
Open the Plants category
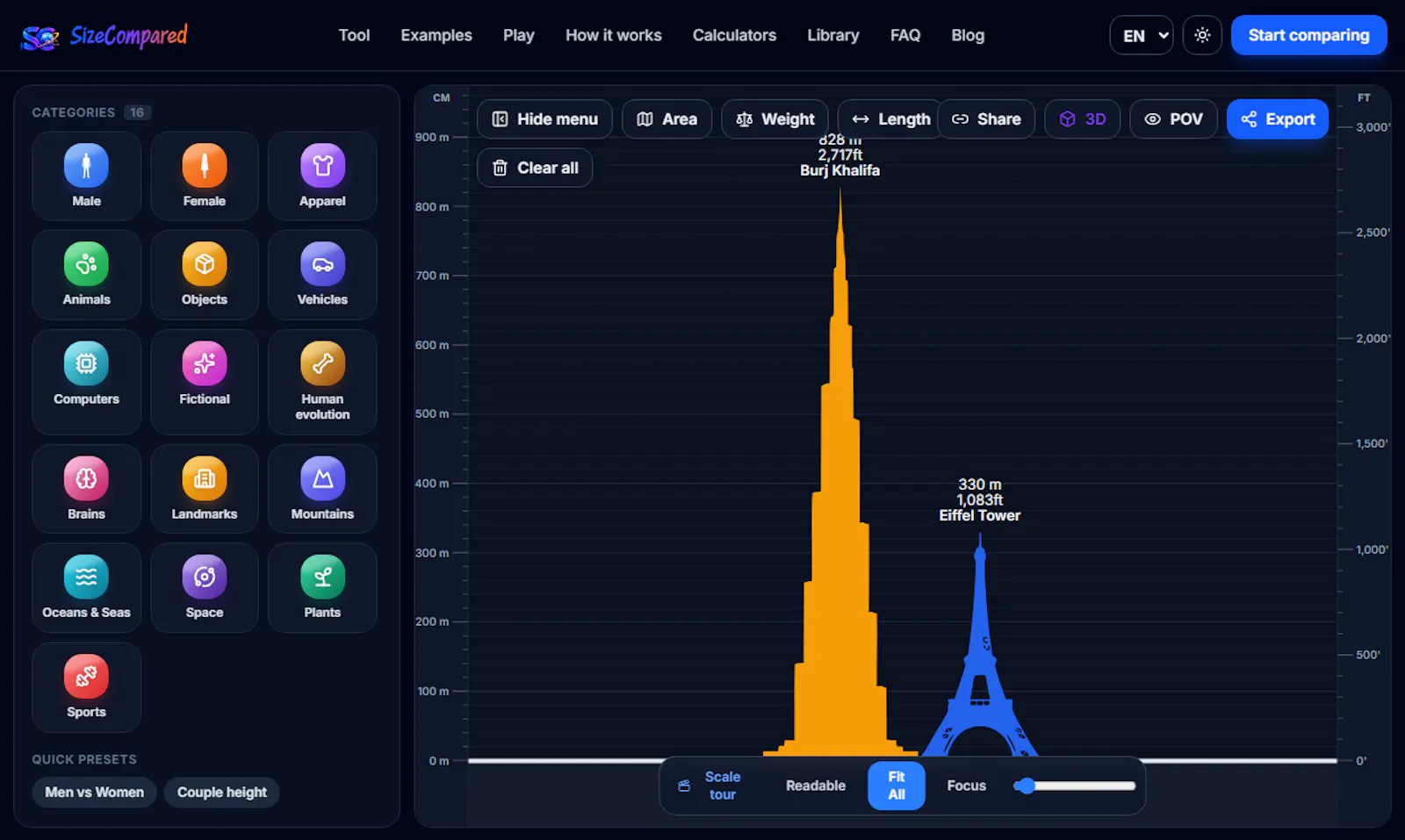pyautogui.click(x=322, y=587)
